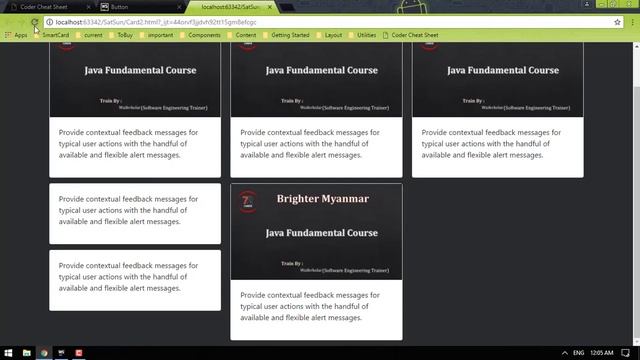This screenshot has width=640, height=360.
Task: Open the current bookmark folder
Action: pyautogui.click(x=89, y=35)
